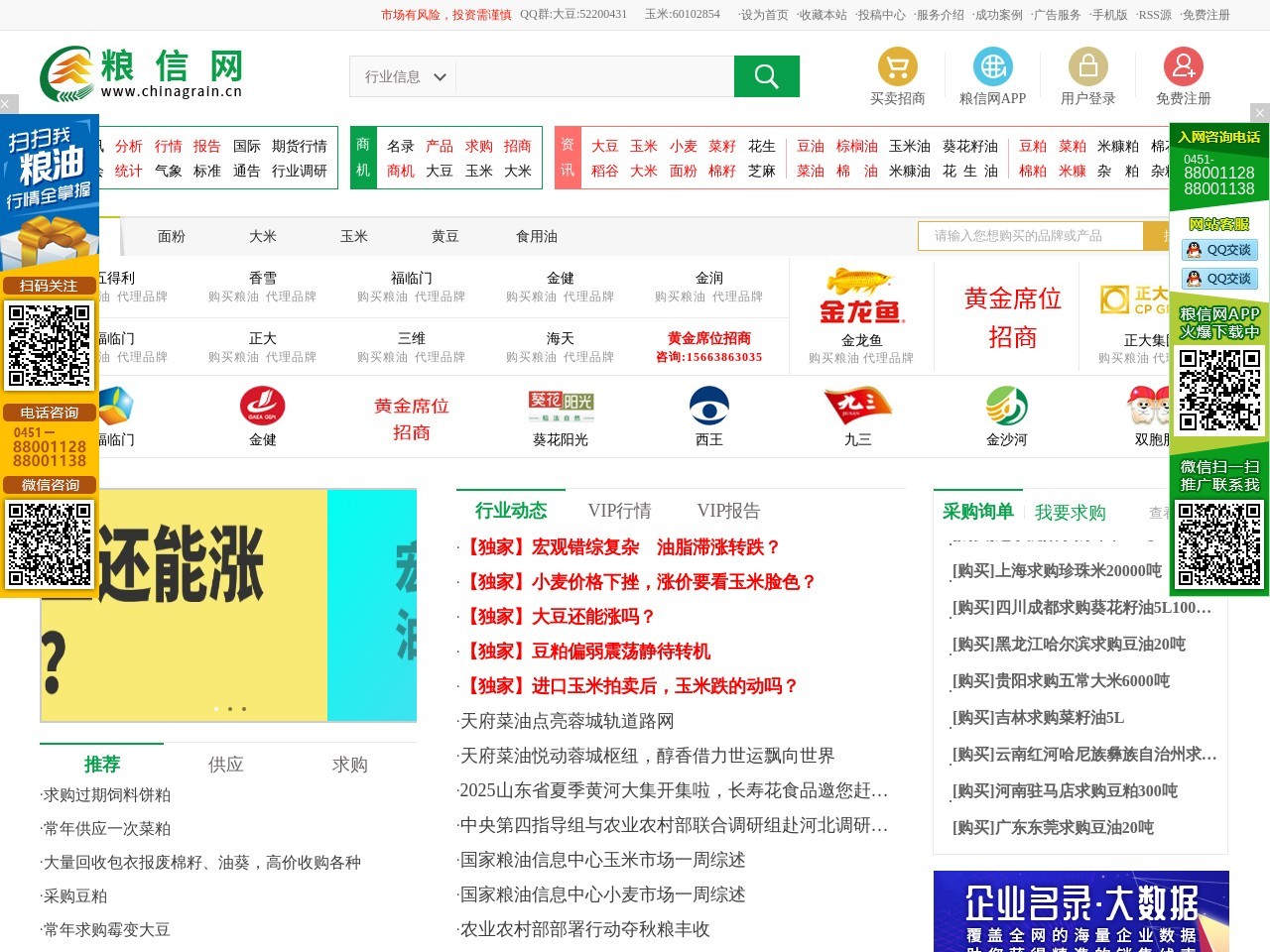Switch to the 食用油 category tab
This screenshot has height=952, width=1270.
pyautogui.click(x=537, y=236)
